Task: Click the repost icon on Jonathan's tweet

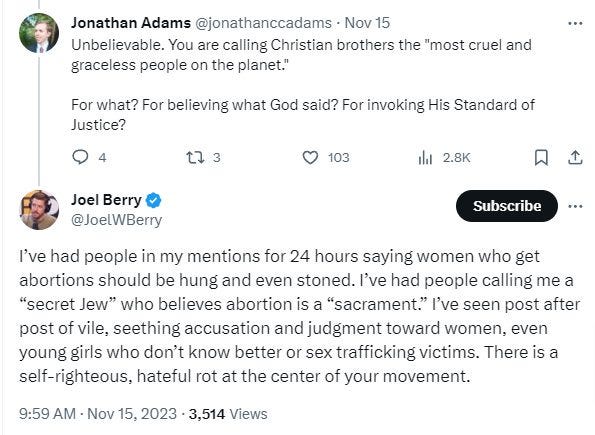Action: coord(195,157)
